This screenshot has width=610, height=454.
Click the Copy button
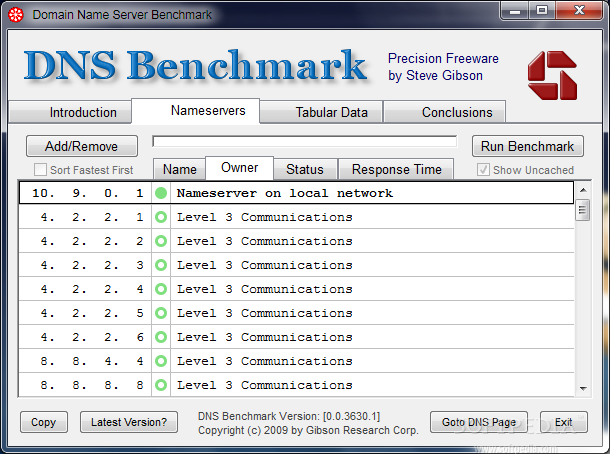point(44,422)
